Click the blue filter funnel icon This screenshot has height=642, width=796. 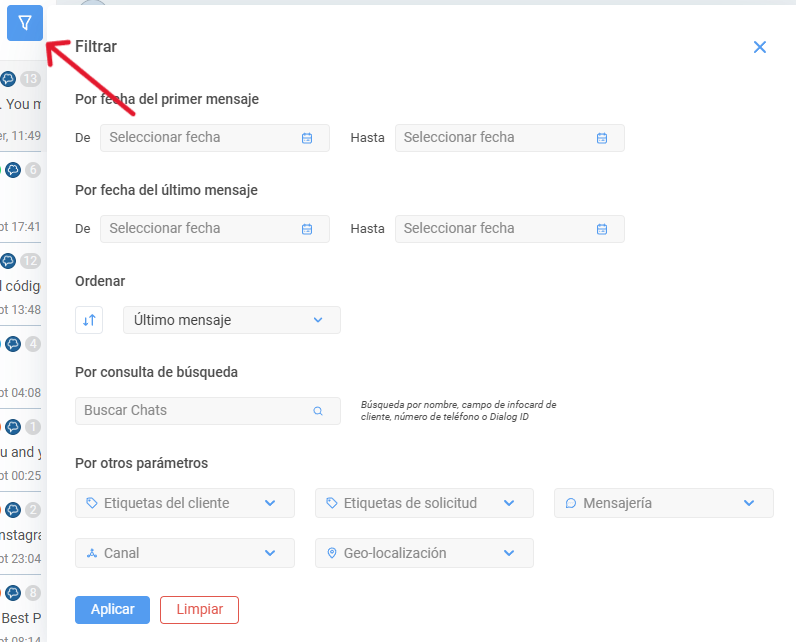tap(24, 23)
